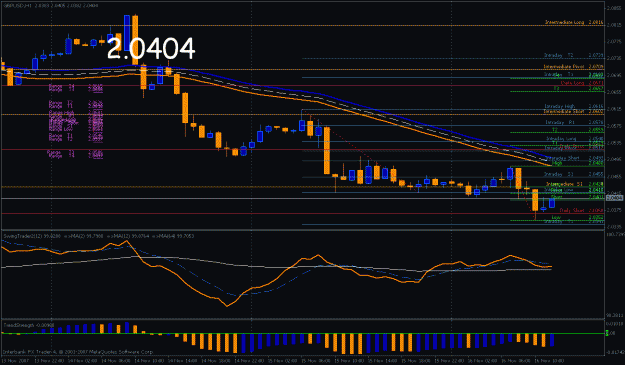Select the Intermediate Long 2.0816 level label

574,22
